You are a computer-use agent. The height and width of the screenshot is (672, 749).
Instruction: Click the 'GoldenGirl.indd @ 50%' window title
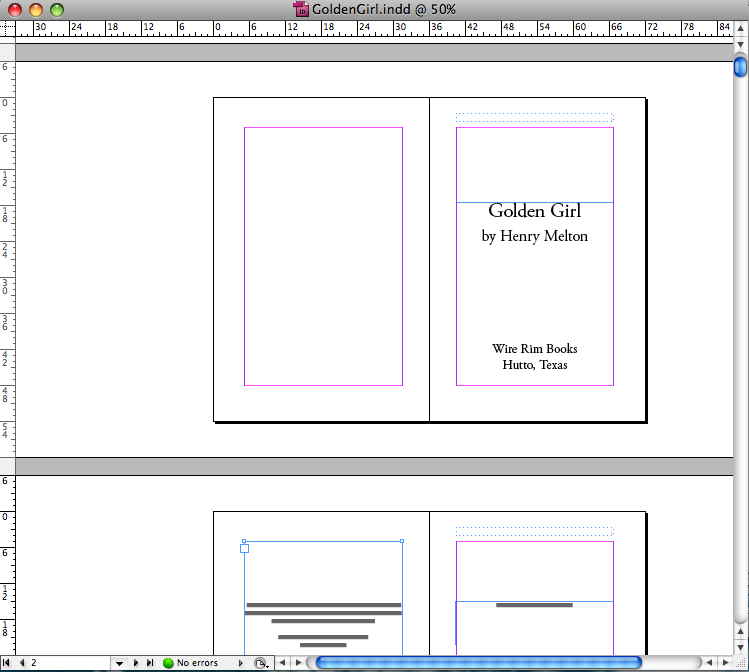coord(384,10)
